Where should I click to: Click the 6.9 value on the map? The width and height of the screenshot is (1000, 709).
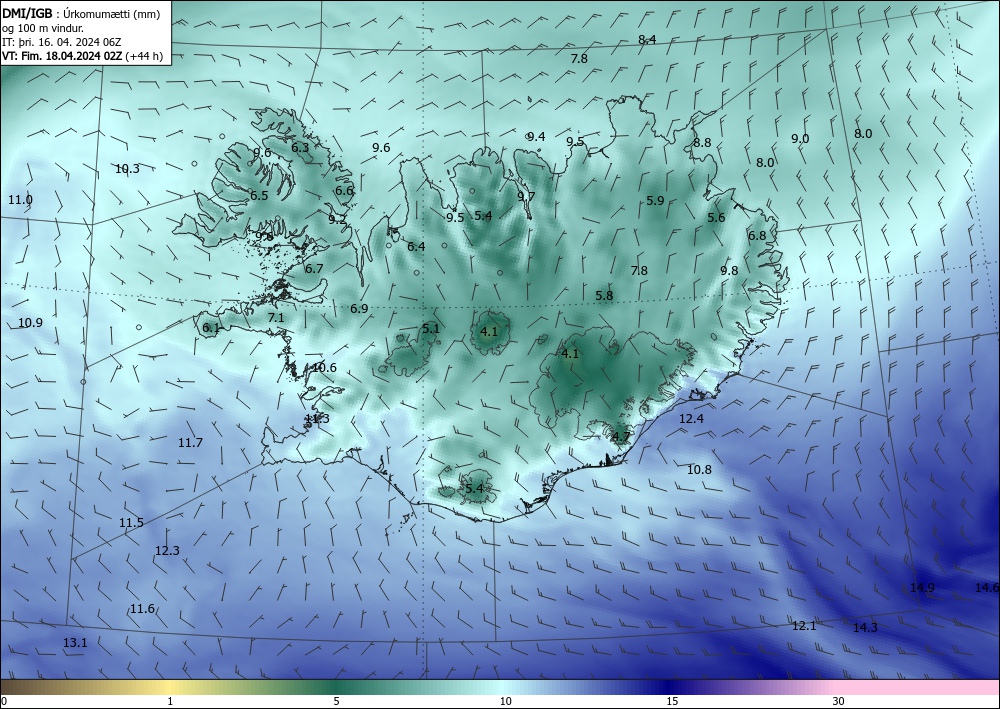(x=359, y=309)
